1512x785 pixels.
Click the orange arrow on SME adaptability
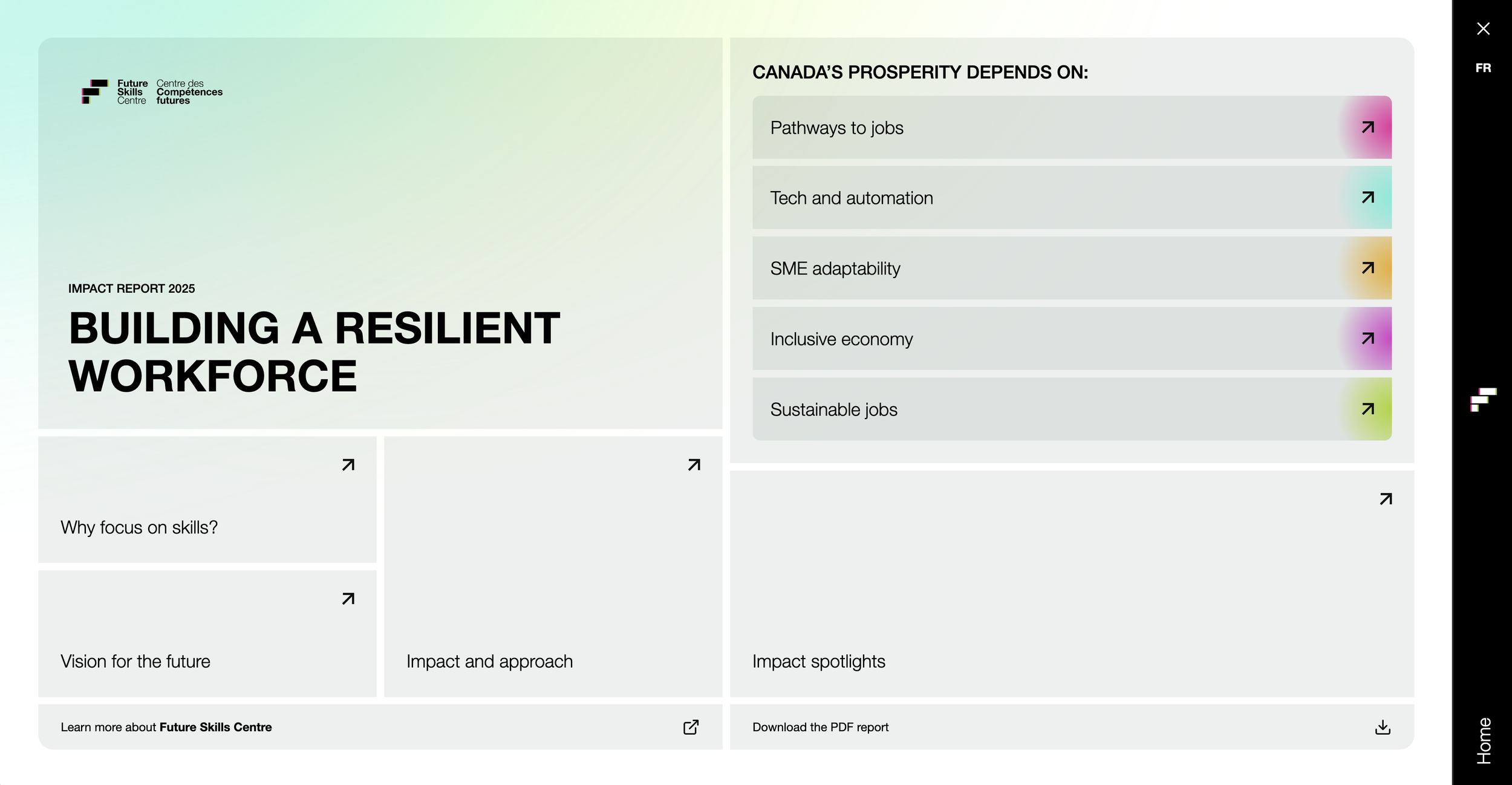1367,268
